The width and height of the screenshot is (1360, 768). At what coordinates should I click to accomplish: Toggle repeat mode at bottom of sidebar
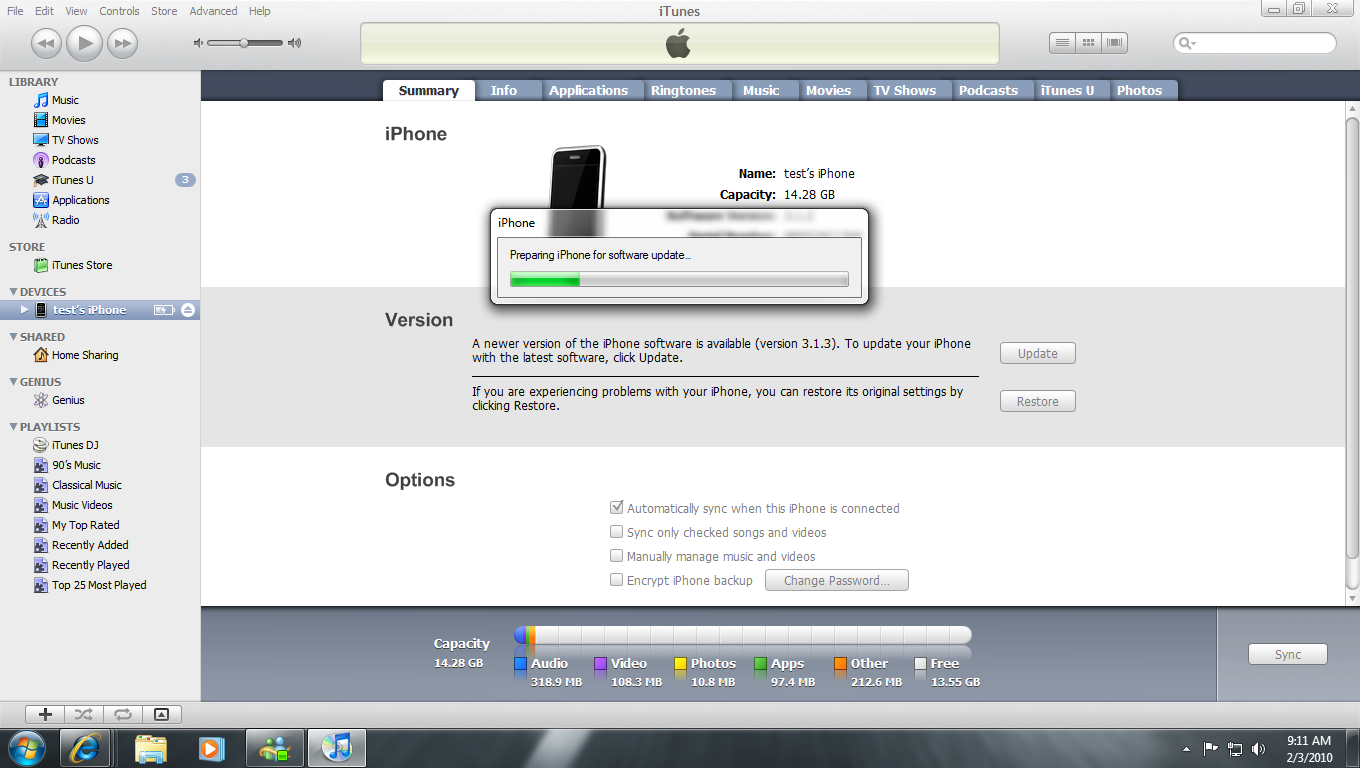[122, 714]
